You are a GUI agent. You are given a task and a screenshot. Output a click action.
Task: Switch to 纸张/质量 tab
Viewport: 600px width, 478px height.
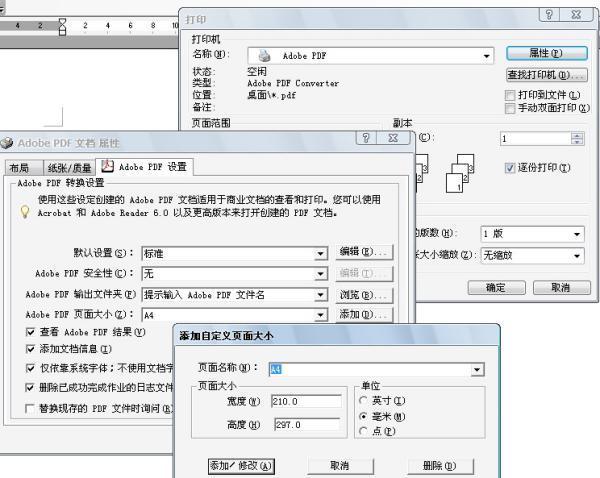tap(69, 168)
